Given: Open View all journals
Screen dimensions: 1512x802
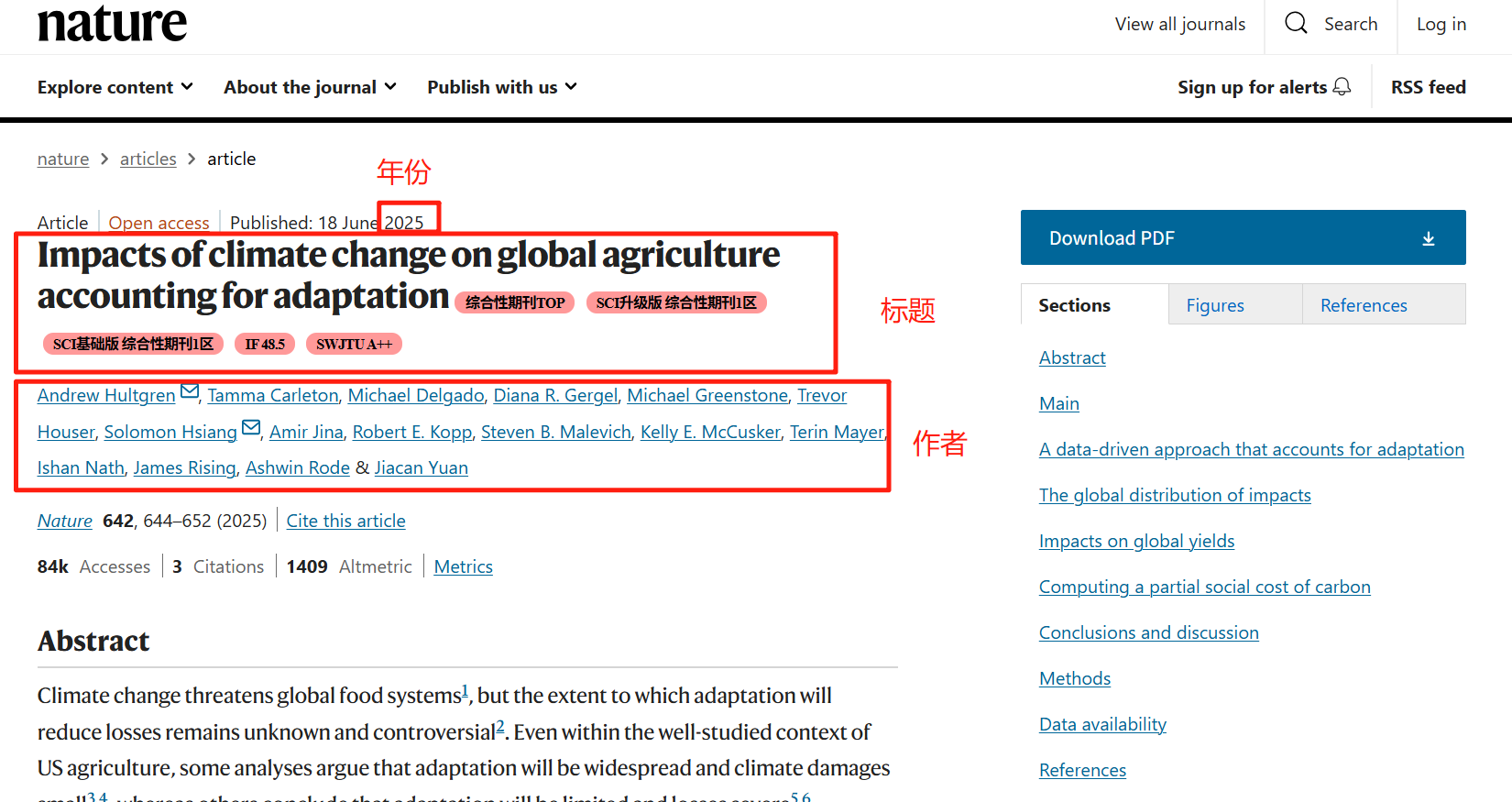Looking at the screenshot, I should pyautogui.click(x=1179, y=25).
